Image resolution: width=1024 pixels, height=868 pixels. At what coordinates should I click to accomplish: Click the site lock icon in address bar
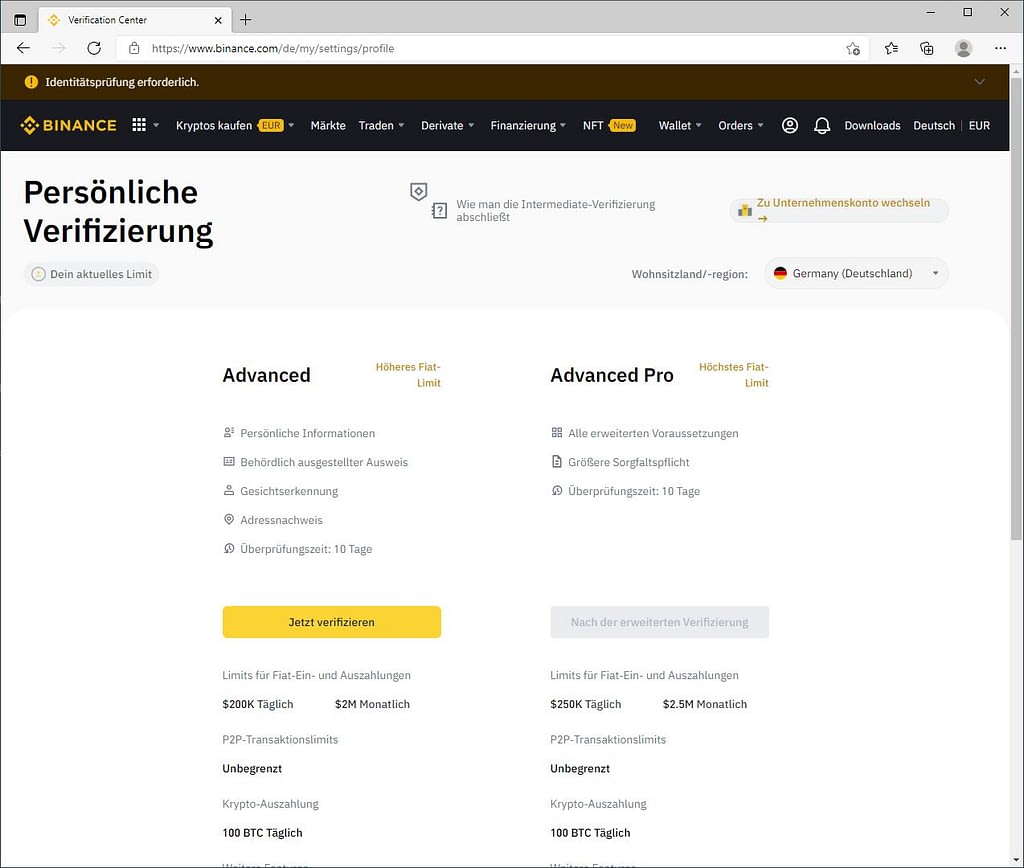(134, 48)
